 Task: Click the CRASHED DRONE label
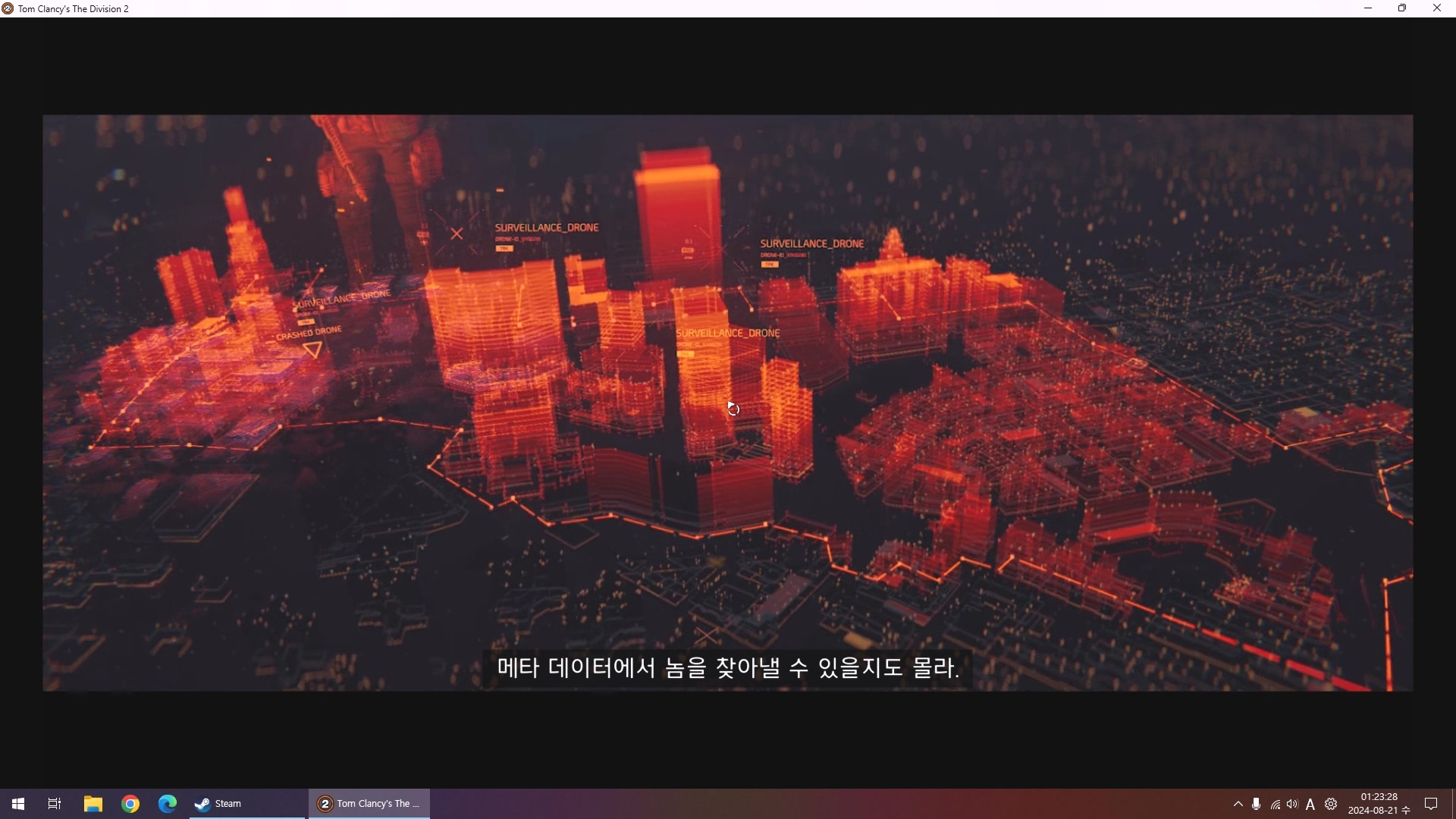[x=309, y=333]
